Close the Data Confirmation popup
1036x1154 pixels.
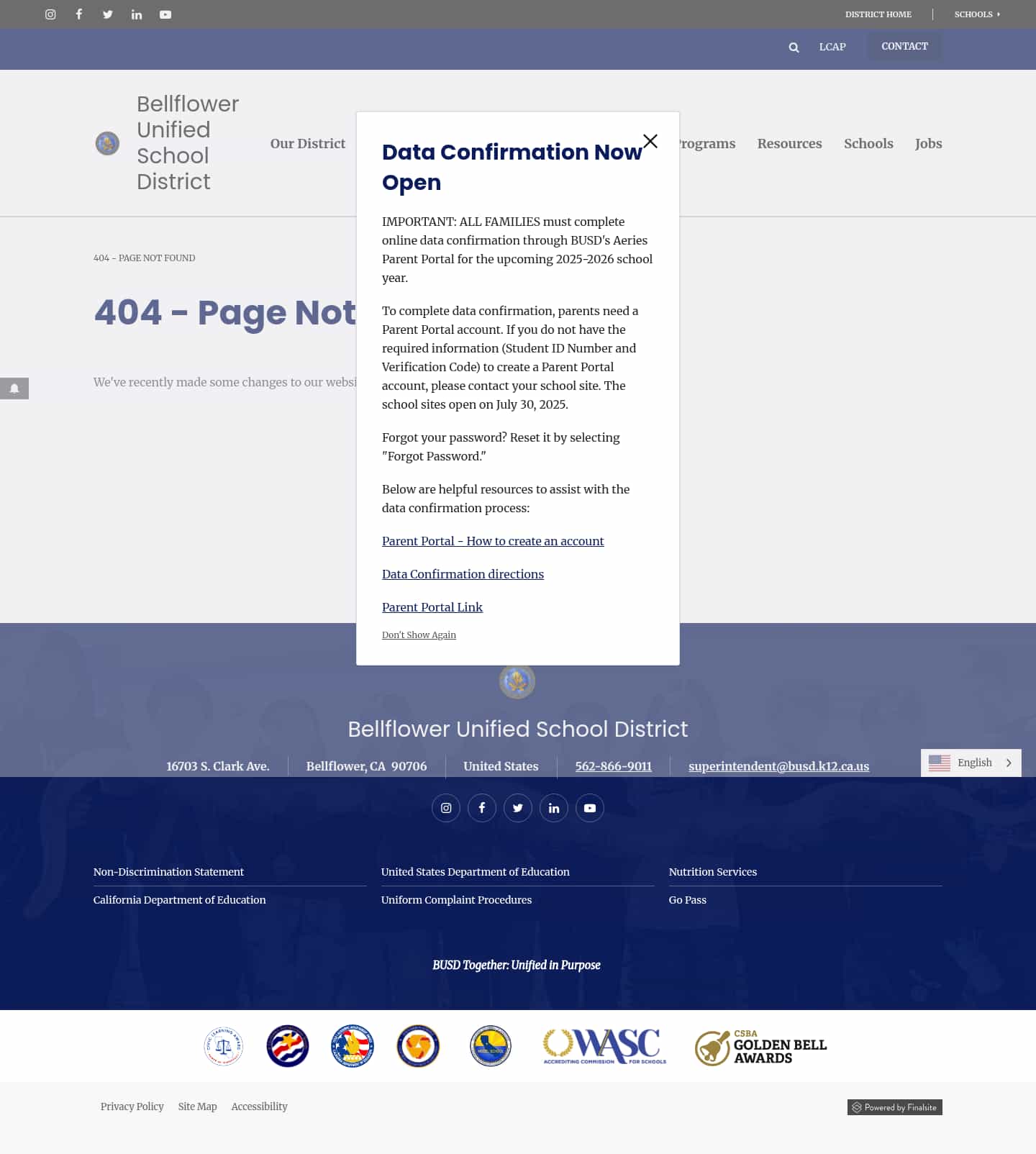650,141
